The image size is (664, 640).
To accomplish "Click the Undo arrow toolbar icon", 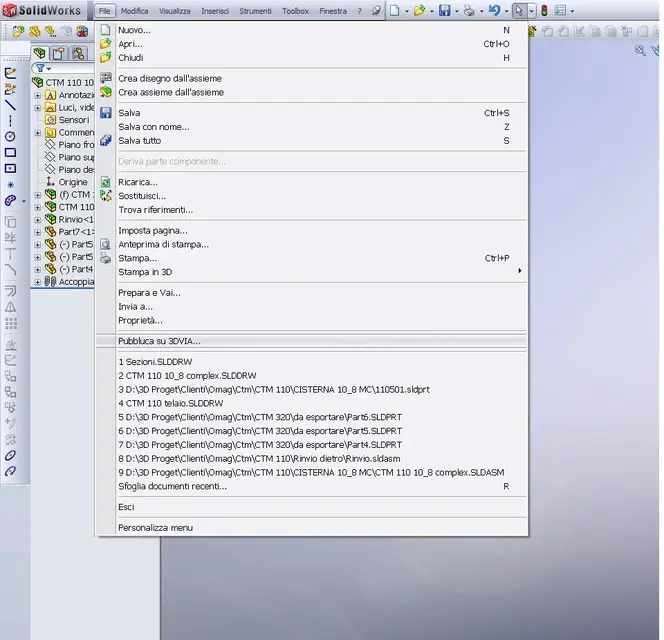I will pos(494,11).
